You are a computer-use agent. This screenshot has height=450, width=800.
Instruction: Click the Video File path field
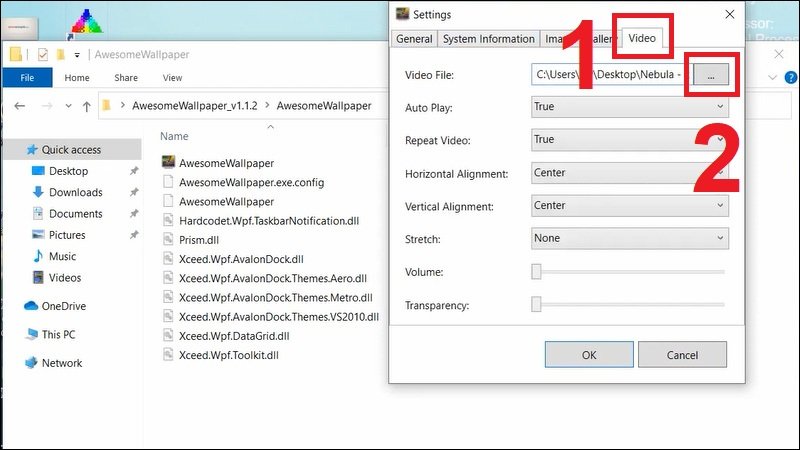coord(610,75)
